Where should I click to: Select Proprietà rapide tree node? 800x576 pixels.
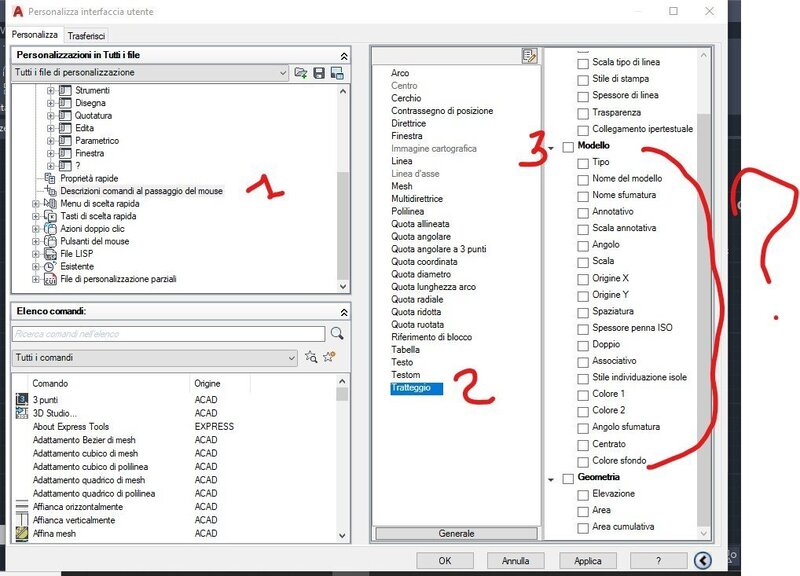click(x=89, y=178)
